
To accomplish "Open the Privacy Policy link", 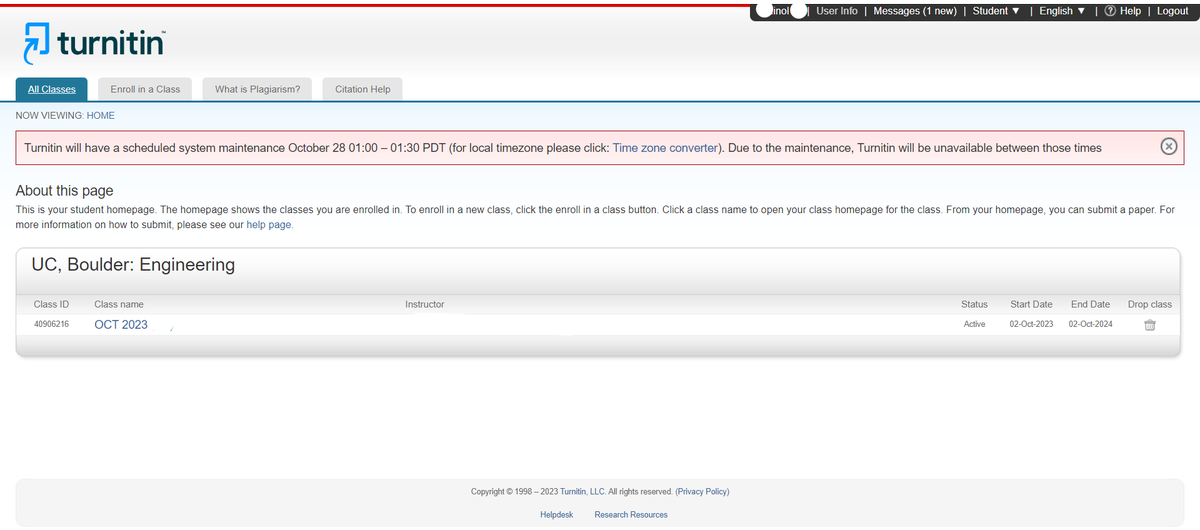I will point(703,492).
